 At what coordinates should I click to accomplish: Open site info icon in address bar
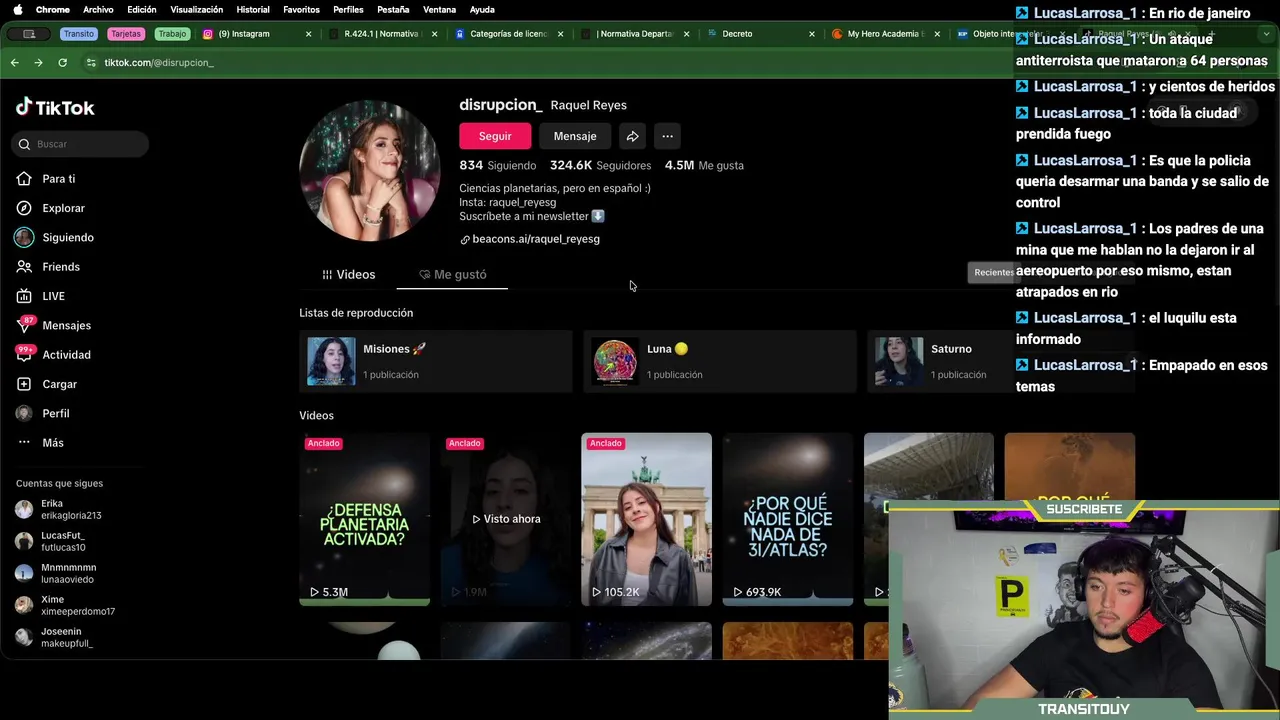click(x=91, y=62)
